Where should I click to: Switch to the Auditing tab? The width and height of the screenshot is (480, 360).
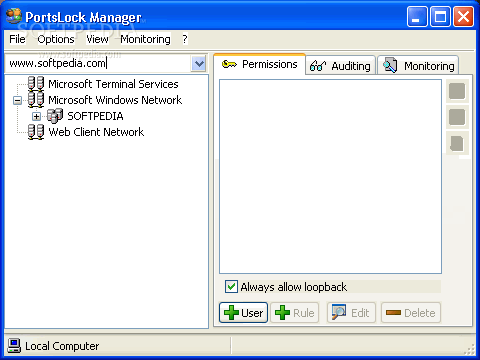coord(341,65)
